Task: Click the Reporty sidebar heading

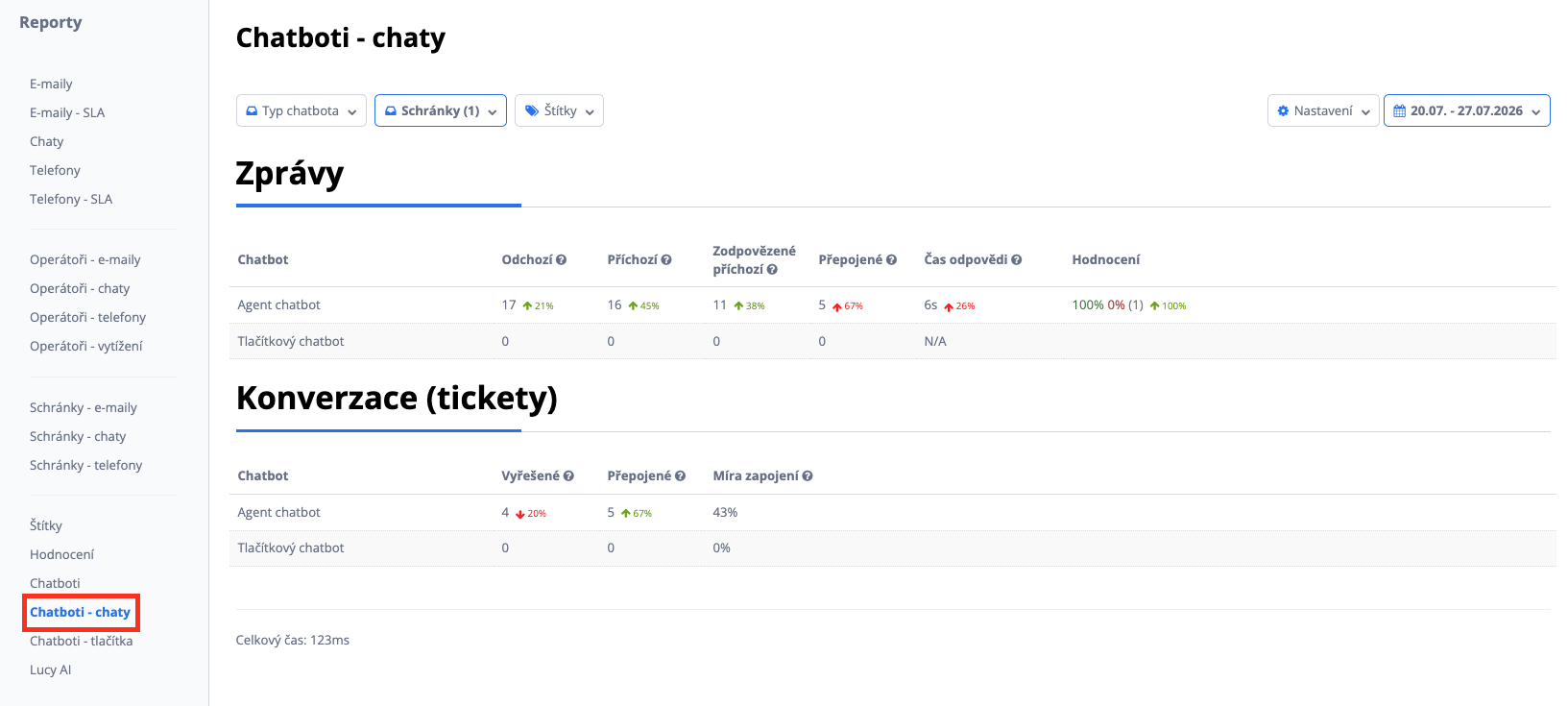Action: (x=51, y=22)
